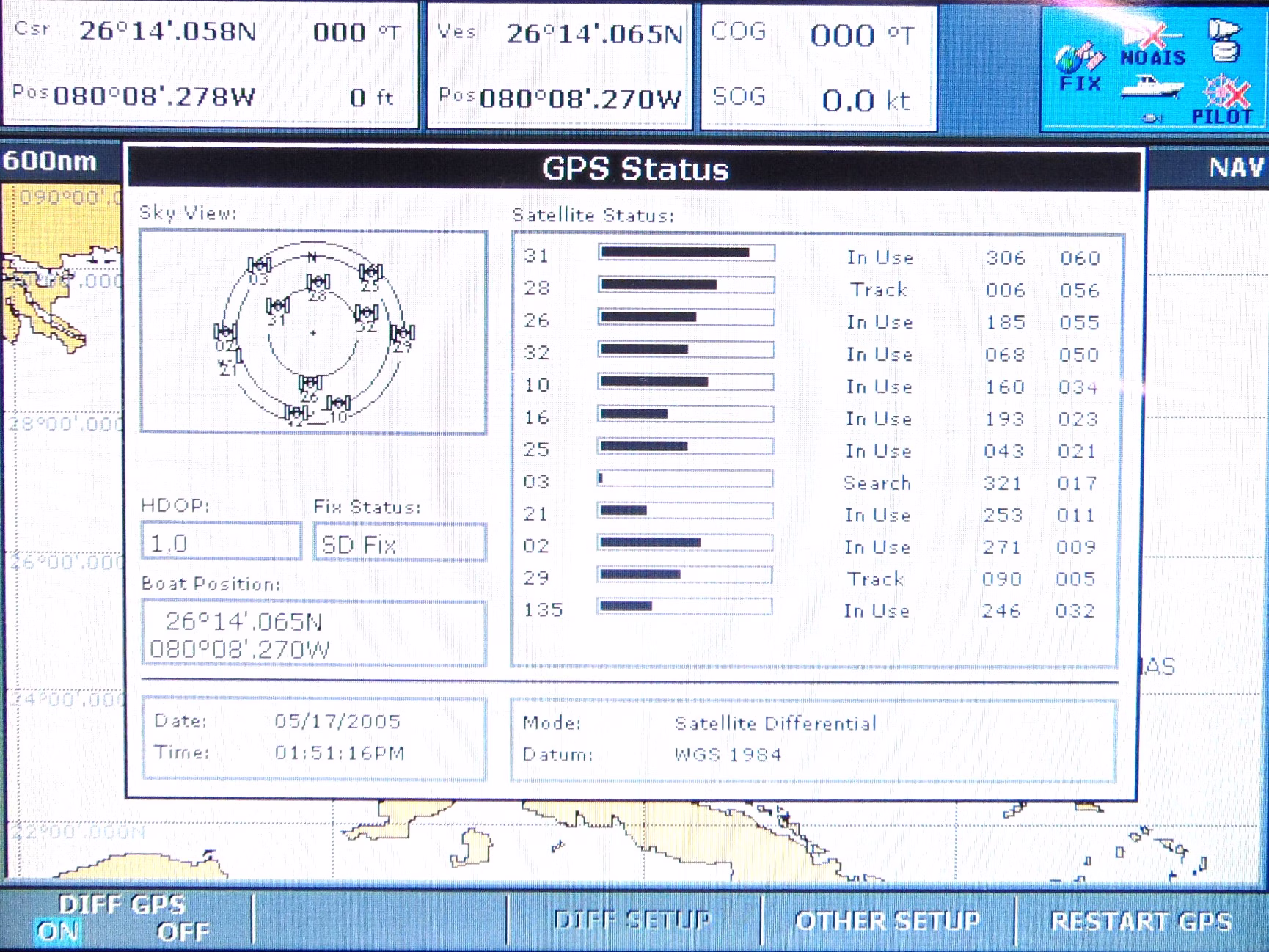Viewport: 1269px width, 952px height.
Task: Click the NO AIS status icon
Action: 1153,45
